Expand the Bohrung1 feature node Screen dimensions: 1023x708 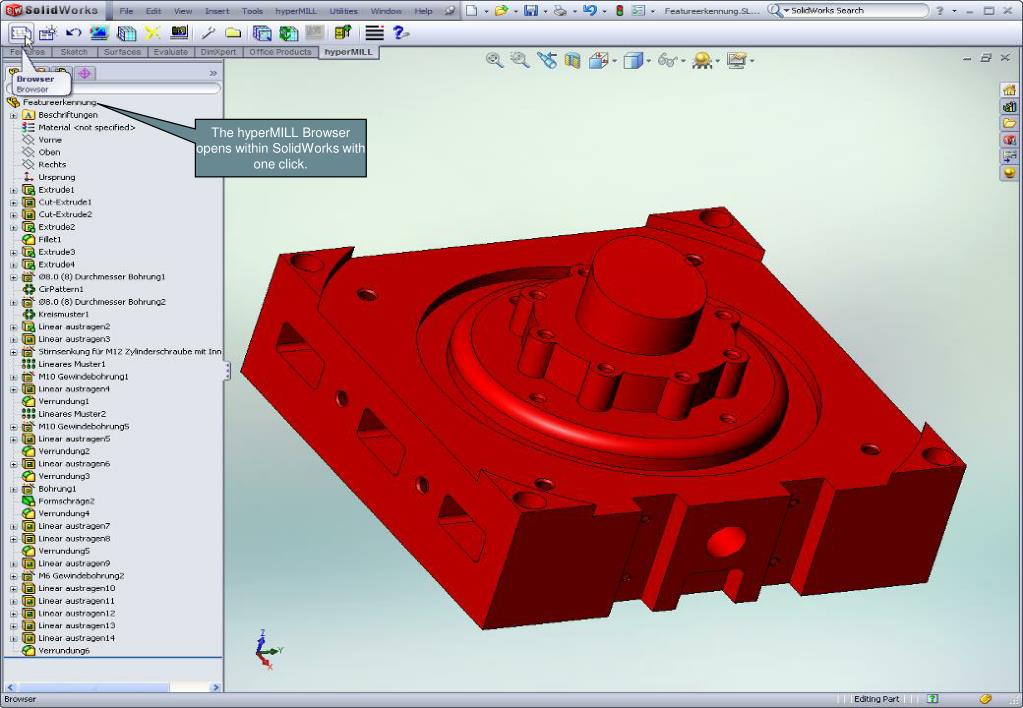click(13, 489)
